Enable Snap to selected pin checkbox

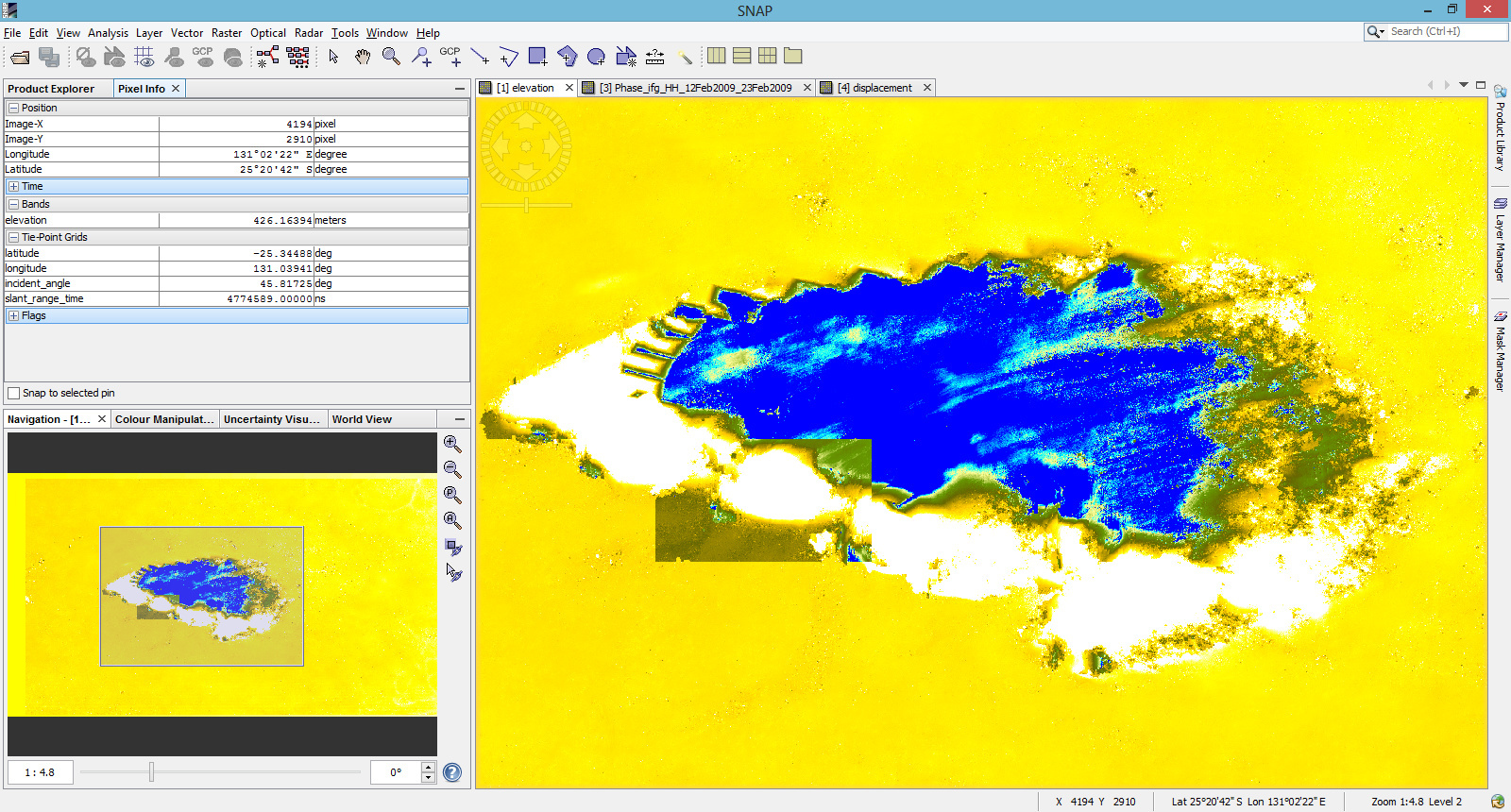point(14,393)
